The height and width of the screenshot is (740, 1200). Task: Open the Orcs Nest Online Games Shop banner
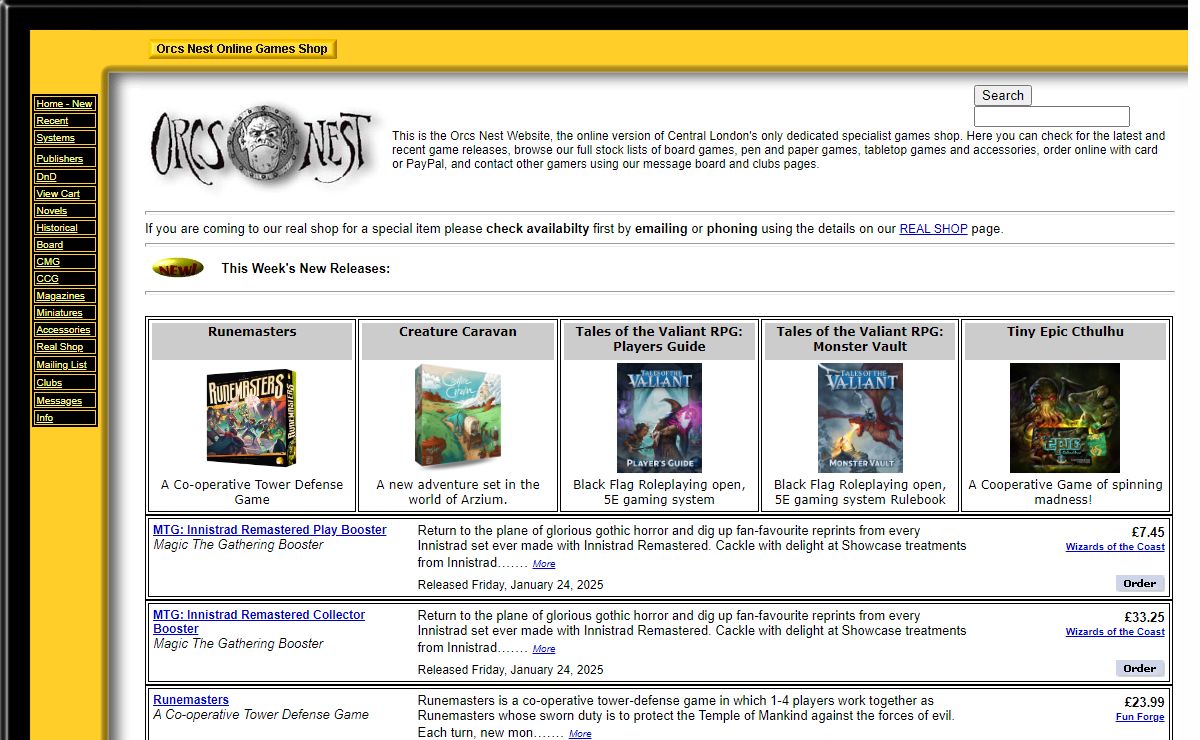click(x=242, y=48)
